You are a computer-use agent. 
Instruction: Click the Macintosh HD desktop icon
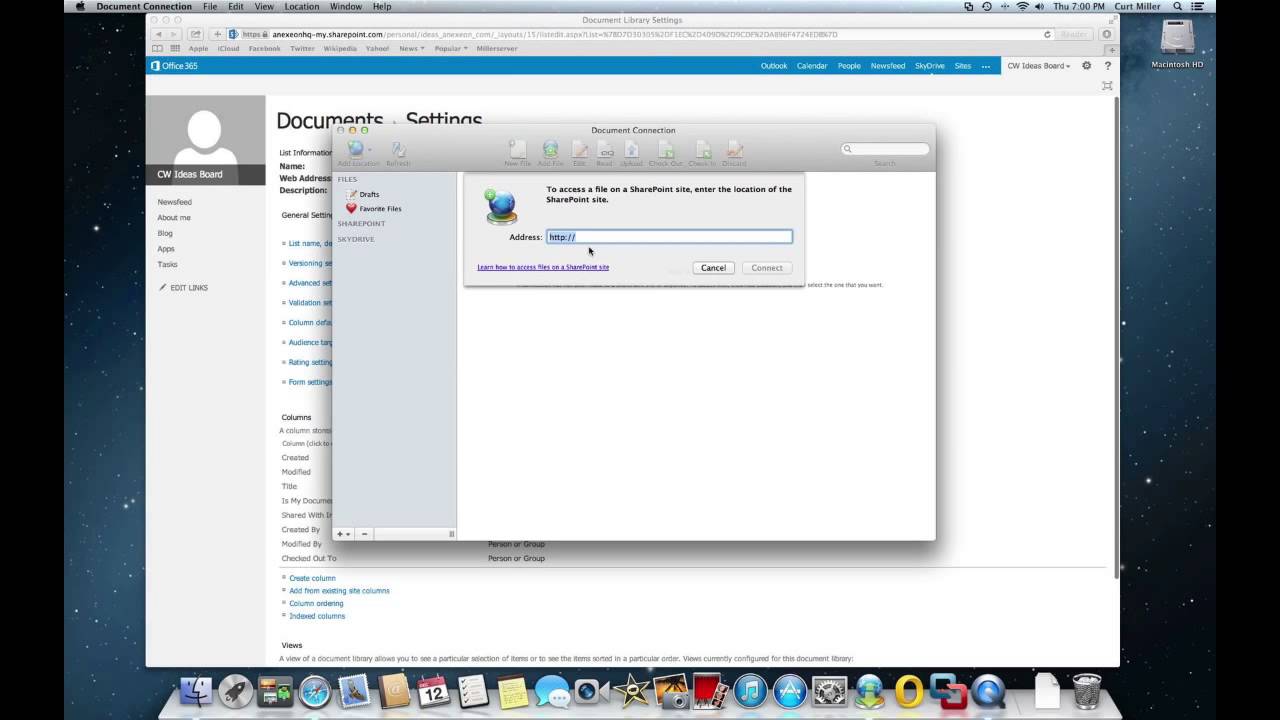click(1177, 40)
